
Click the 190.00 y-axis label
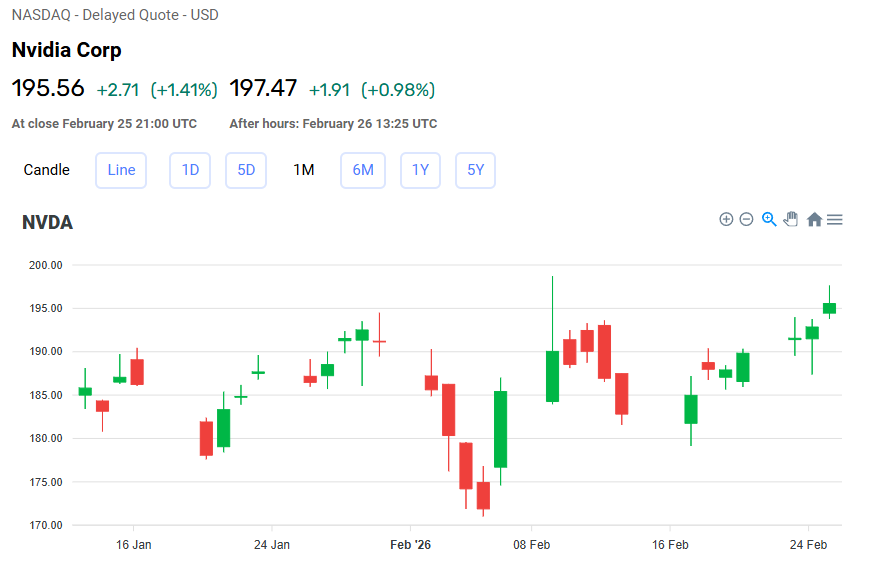46,351
